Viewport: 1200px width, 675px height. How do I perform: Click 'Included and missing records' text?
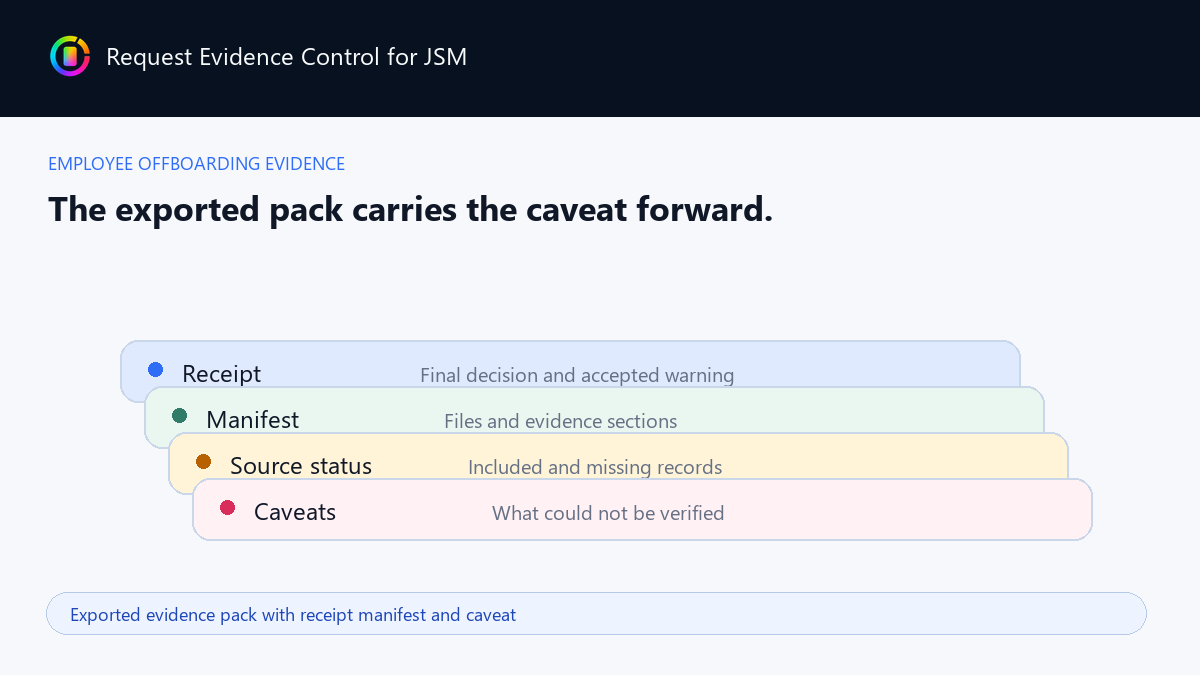(595, 468)
